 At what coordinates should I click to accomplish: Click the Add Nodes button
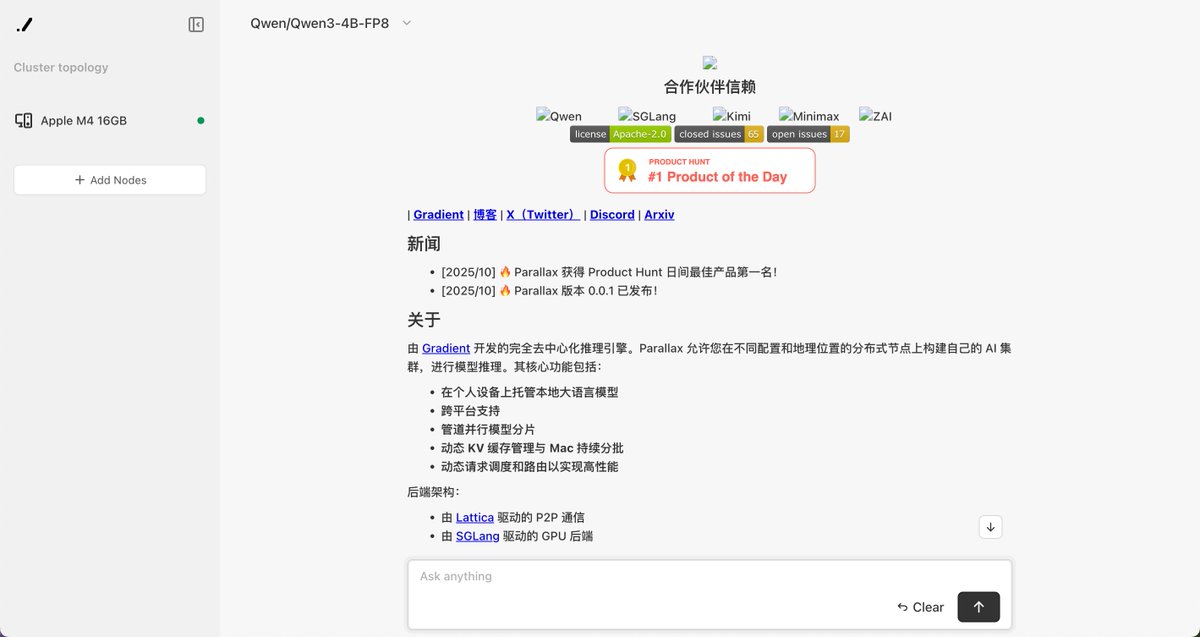coord(109,180)
